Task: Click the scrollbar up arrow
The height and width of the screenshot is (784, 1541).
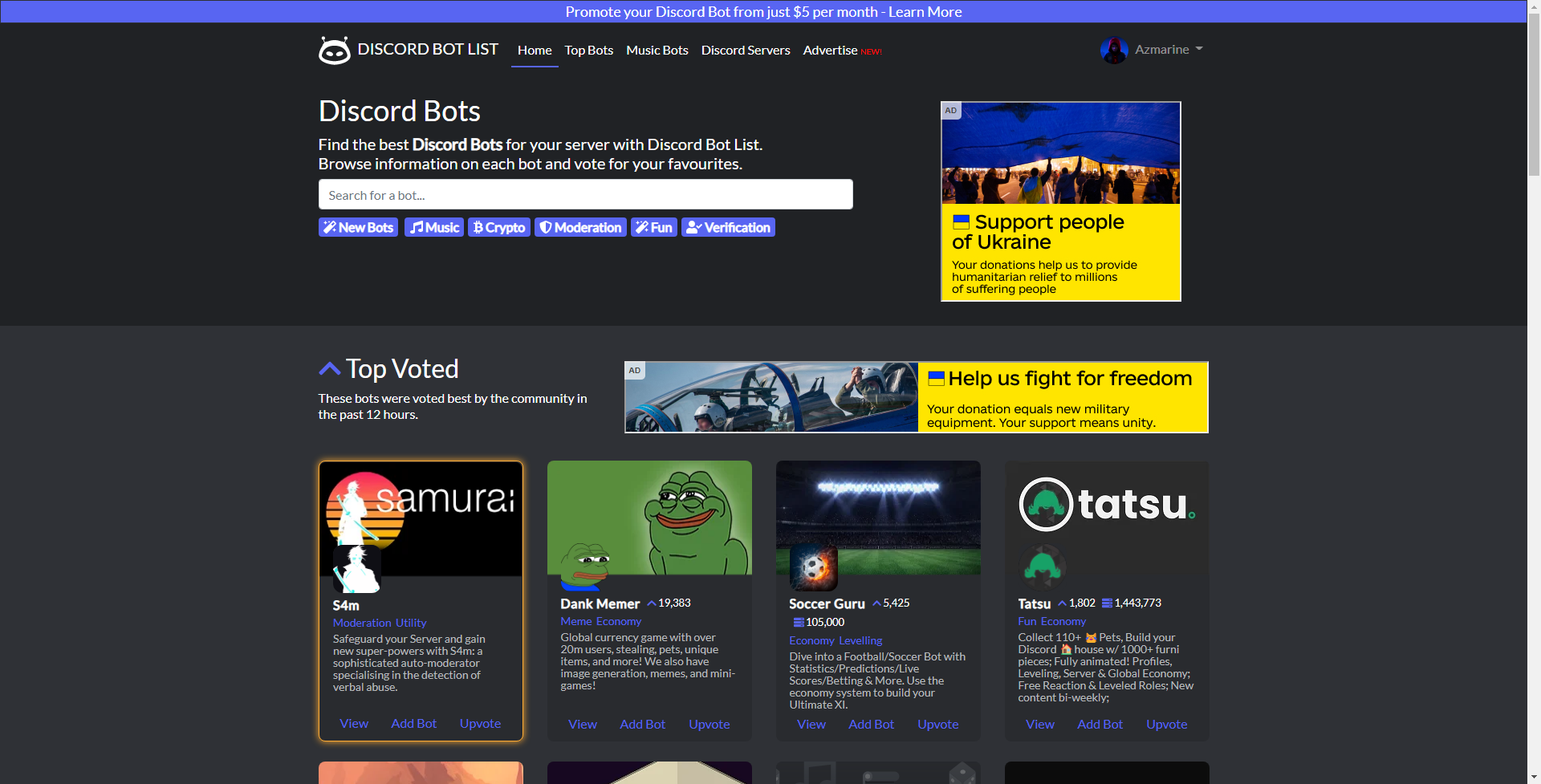Action: [1534, 6]
